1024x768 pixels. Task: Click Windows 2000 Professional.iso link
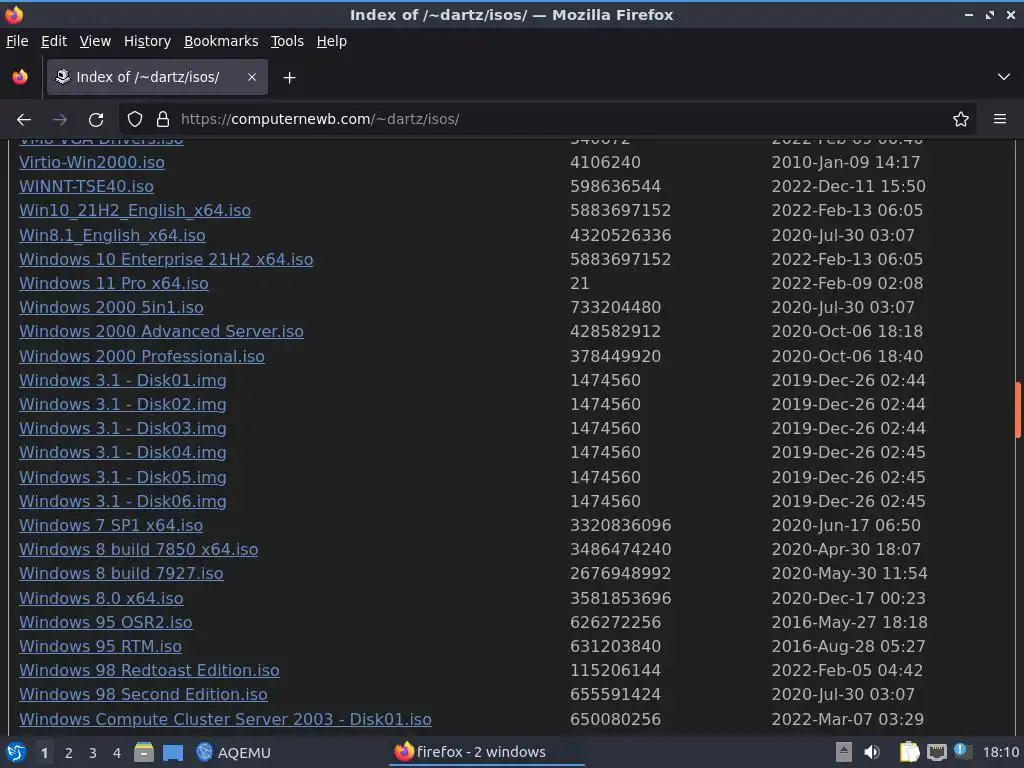click(x=142, y=357)
